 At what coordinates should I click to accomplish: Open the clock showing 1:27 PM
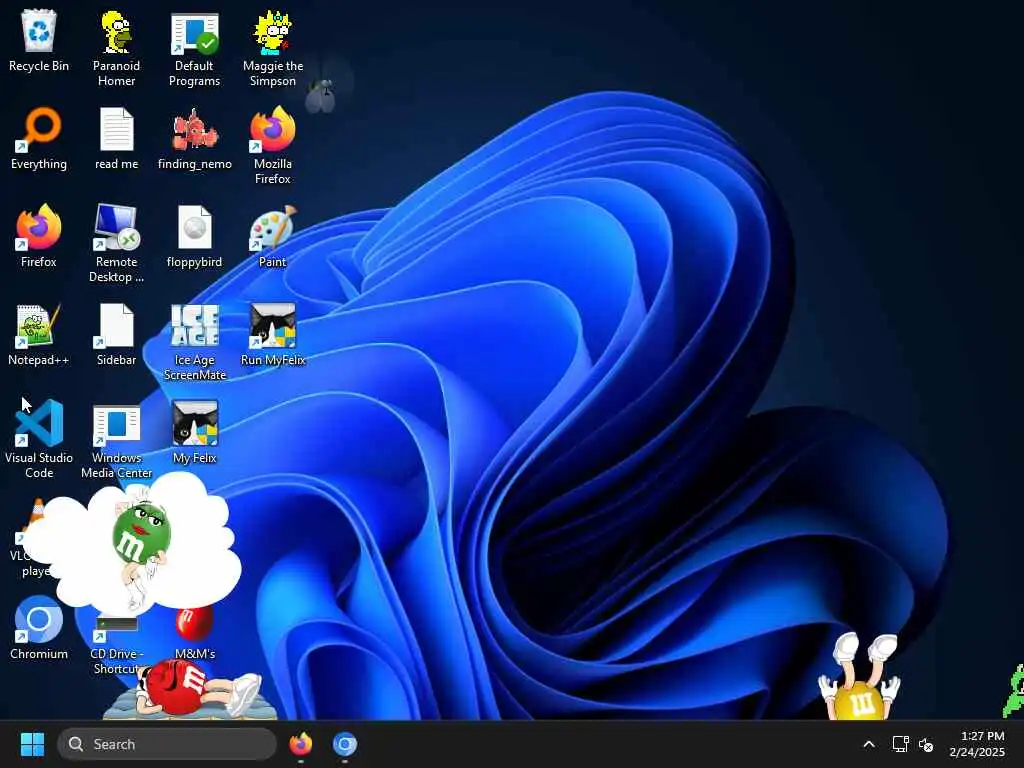click(977, 744)
